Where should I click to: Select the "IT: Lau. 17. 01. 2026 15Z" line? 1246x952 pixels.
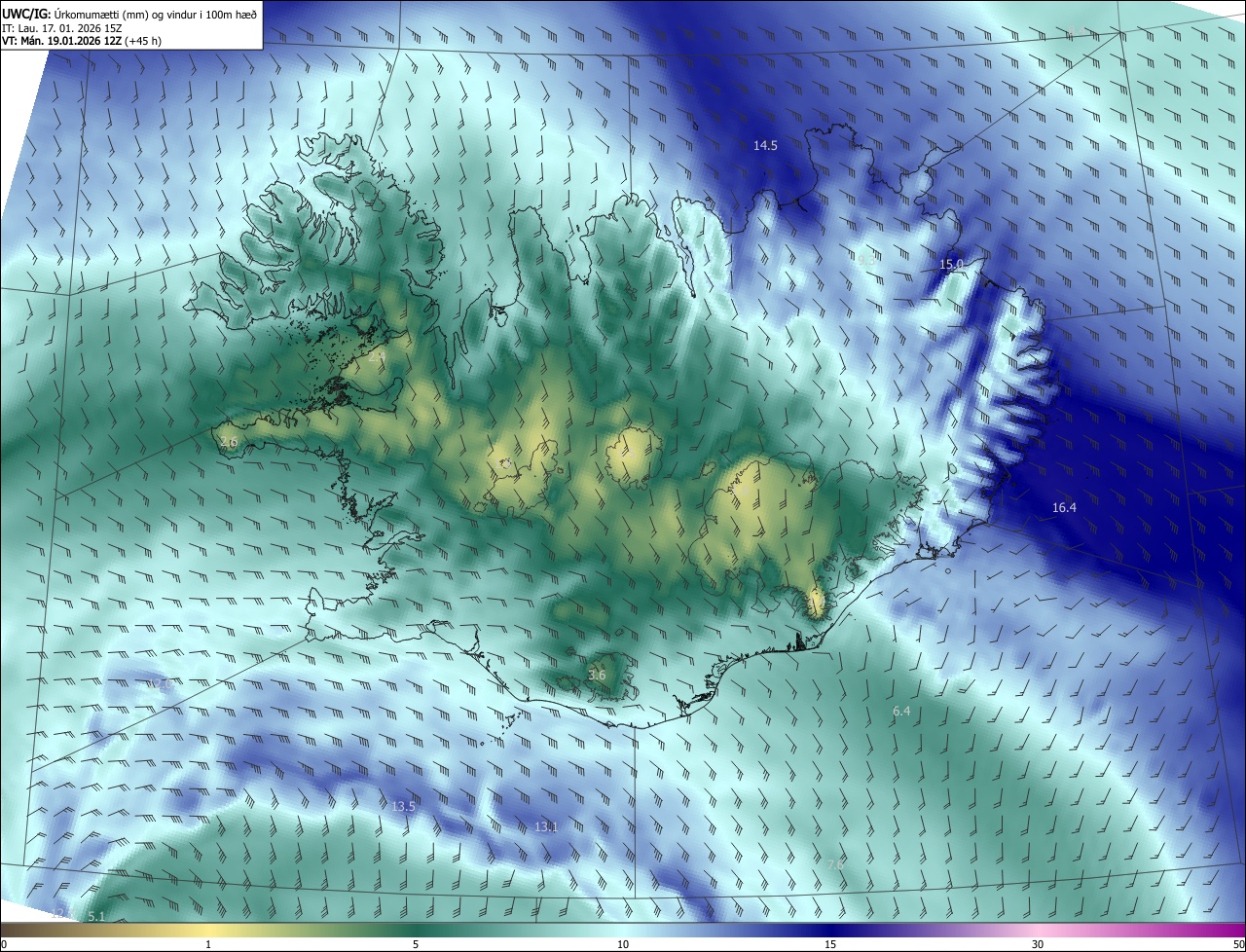pos(61,27)
